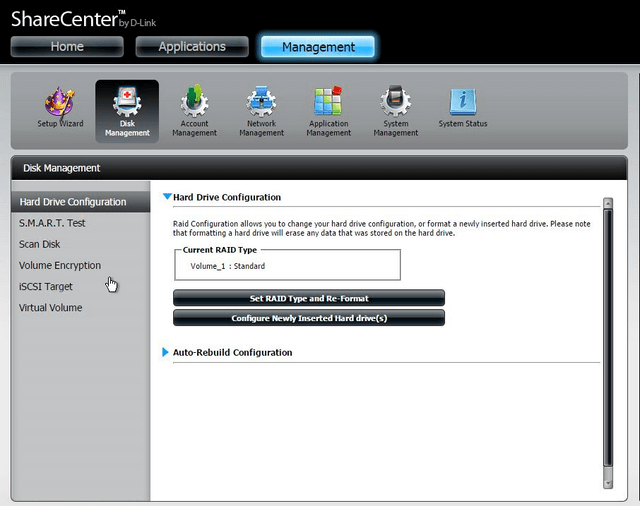Open the System Status info icon
The width and height of the screenshot is (640, 506).
(x=462, y=104)
